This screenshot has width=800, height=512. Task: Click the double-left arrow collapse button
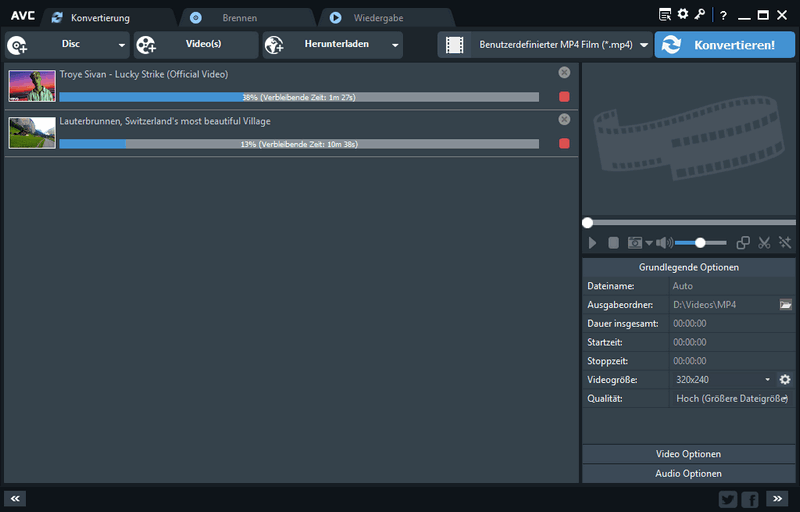pos(15,499)
